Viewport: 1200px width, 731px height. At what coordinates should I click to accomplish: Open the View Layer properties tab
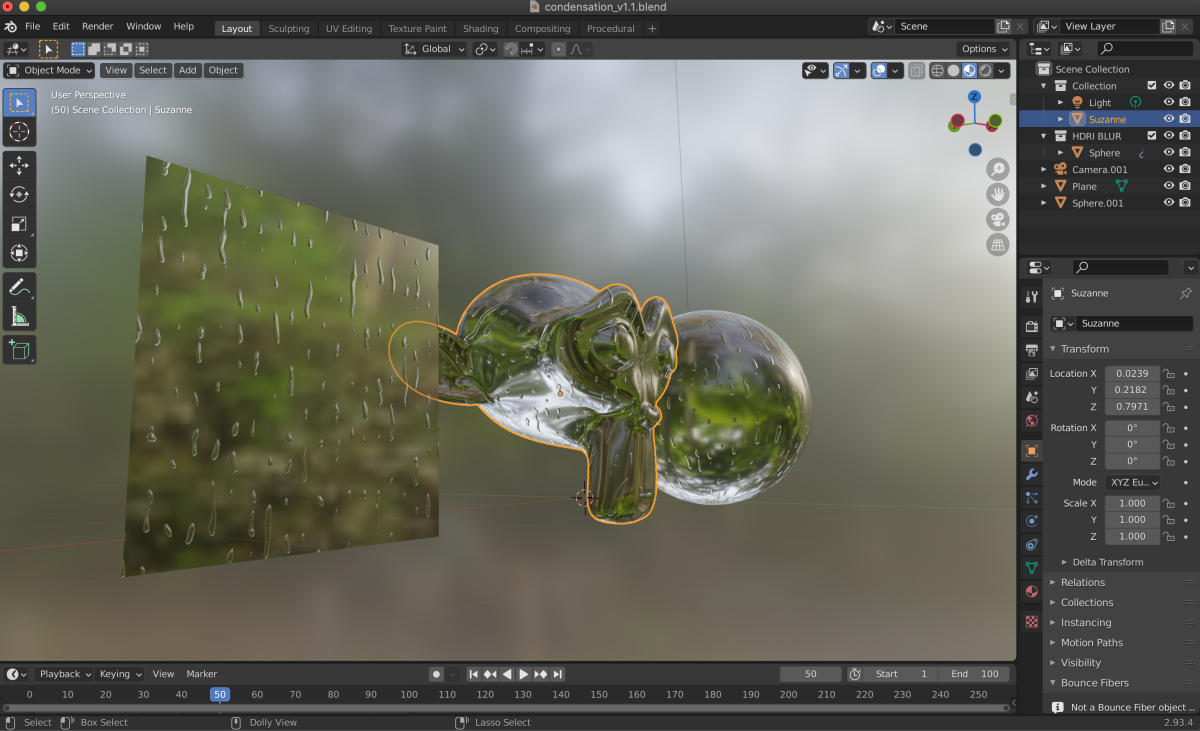(1032, 374)
